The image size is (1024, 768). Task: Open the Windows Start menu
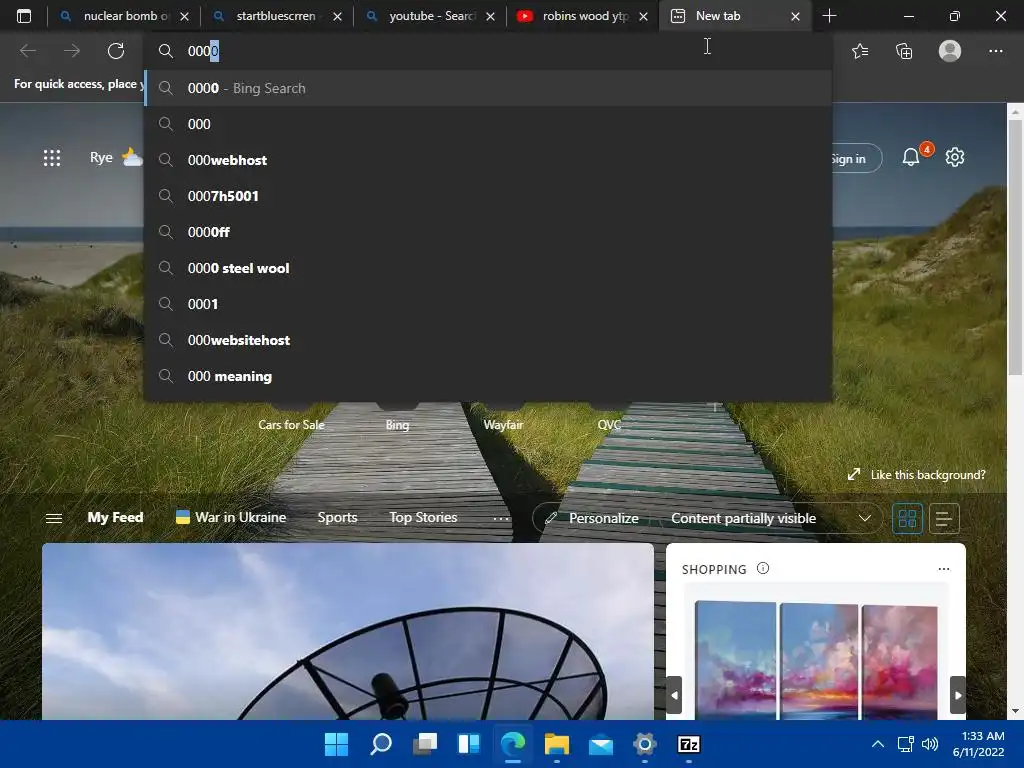tap(336, 744)
